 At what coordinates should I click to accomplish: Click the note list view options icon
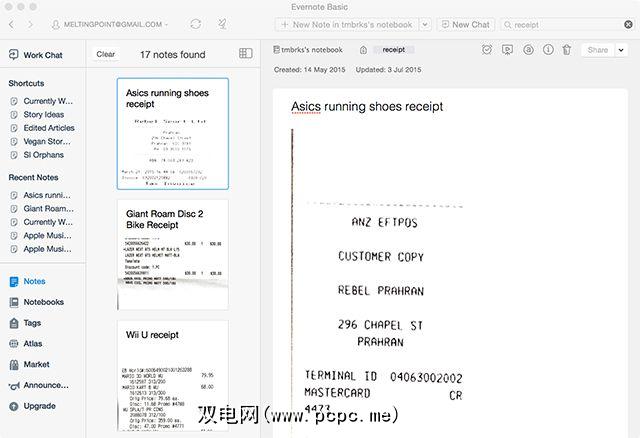tap(246, 53)
